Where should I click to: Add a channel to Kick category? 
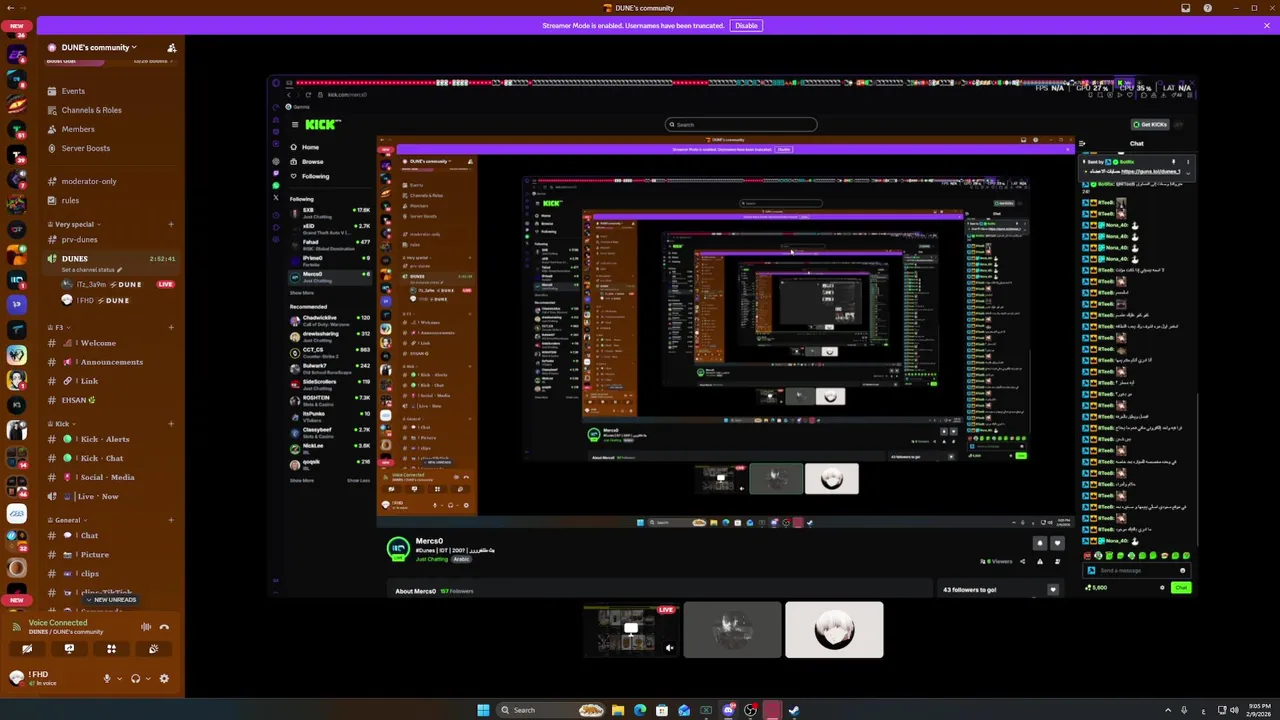[171, 424]
